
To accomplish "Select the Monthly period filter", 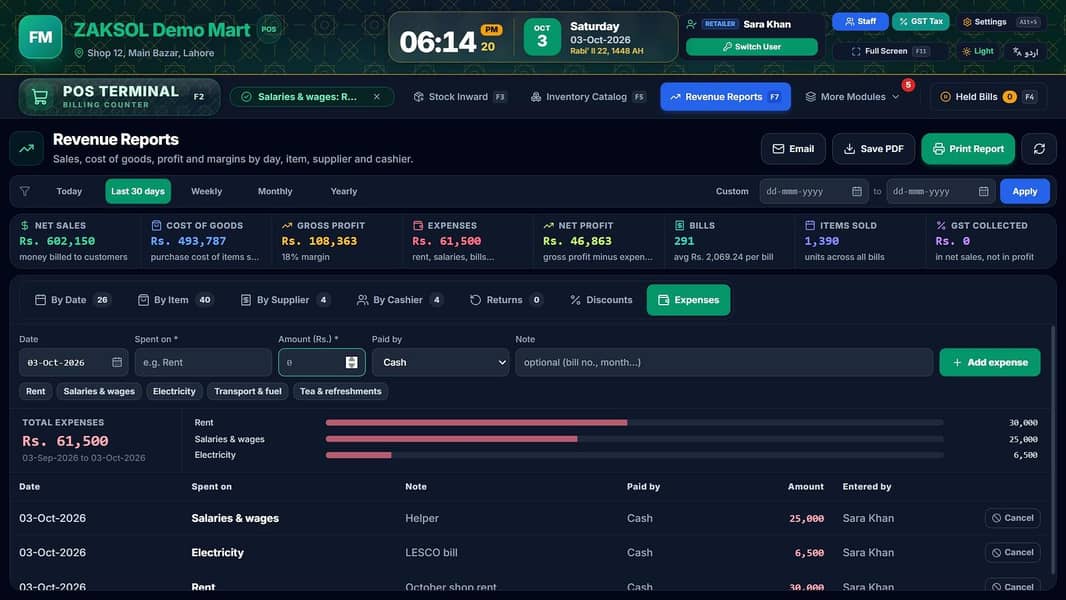I will pyautogui.click(x=275, y=192).
